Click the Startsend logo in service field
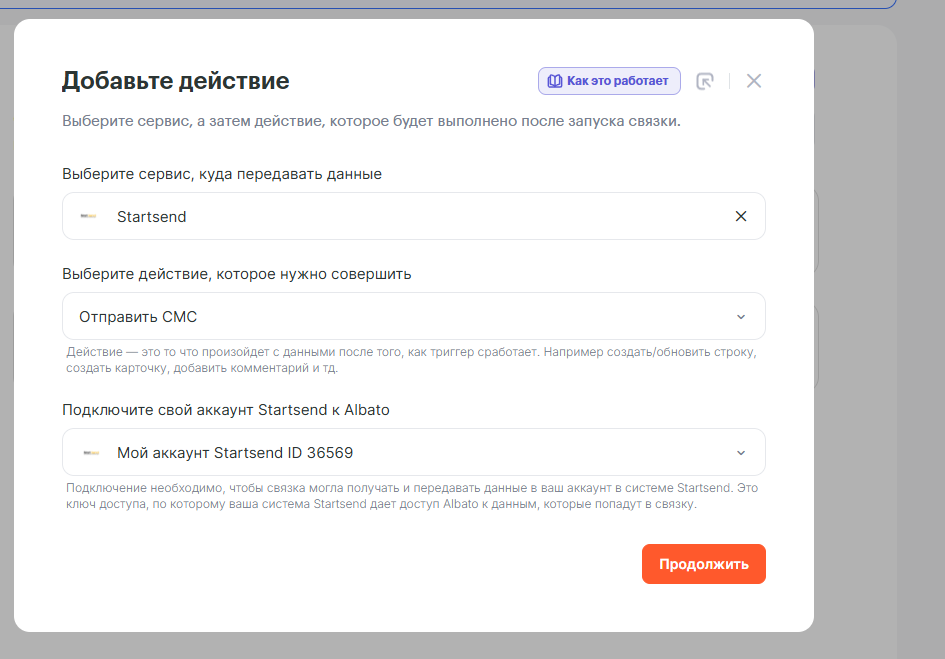The width and height of the screenshot is (945, 659). [89, 216]
